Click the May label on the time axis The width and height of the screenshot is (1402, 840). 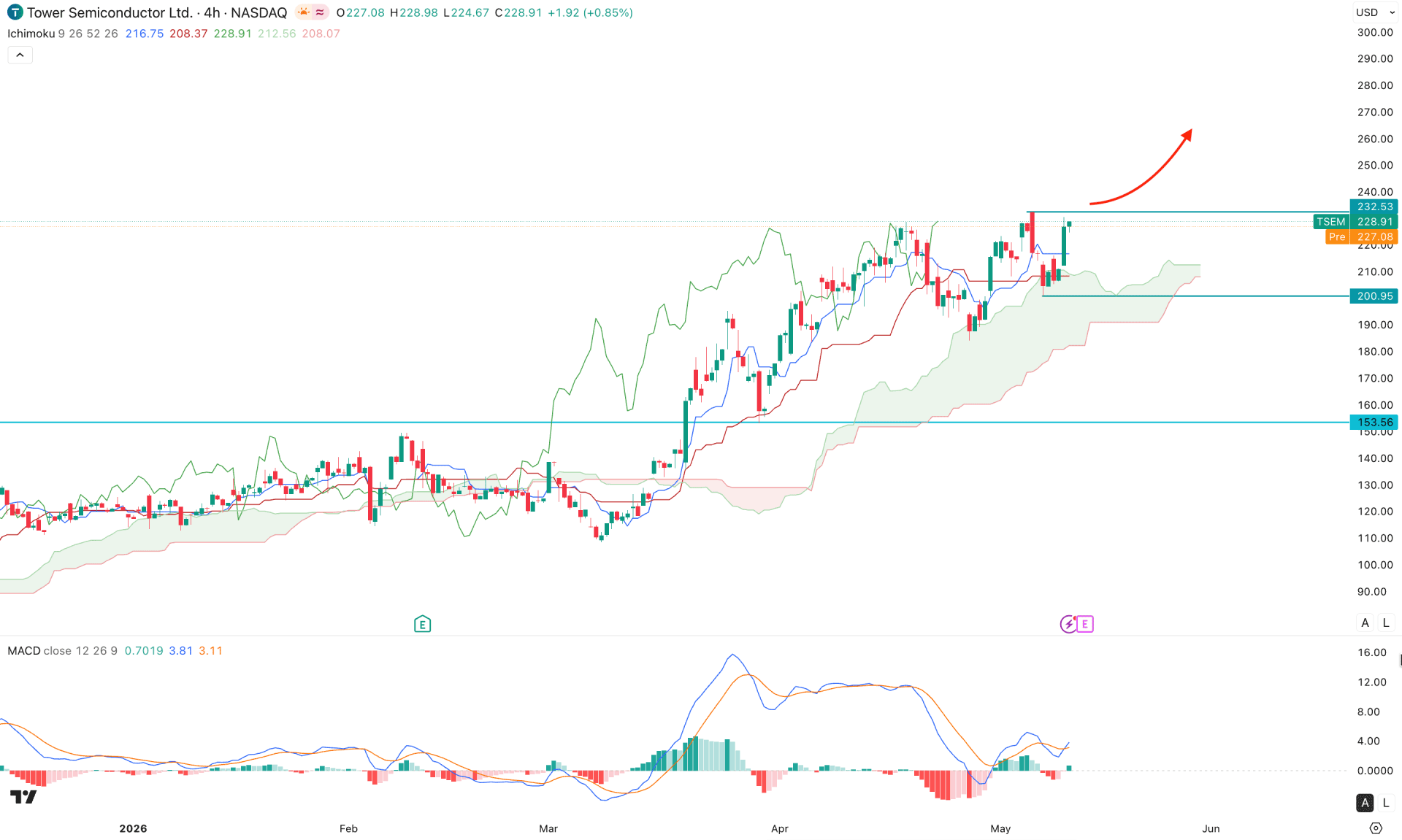(1000, 828)
